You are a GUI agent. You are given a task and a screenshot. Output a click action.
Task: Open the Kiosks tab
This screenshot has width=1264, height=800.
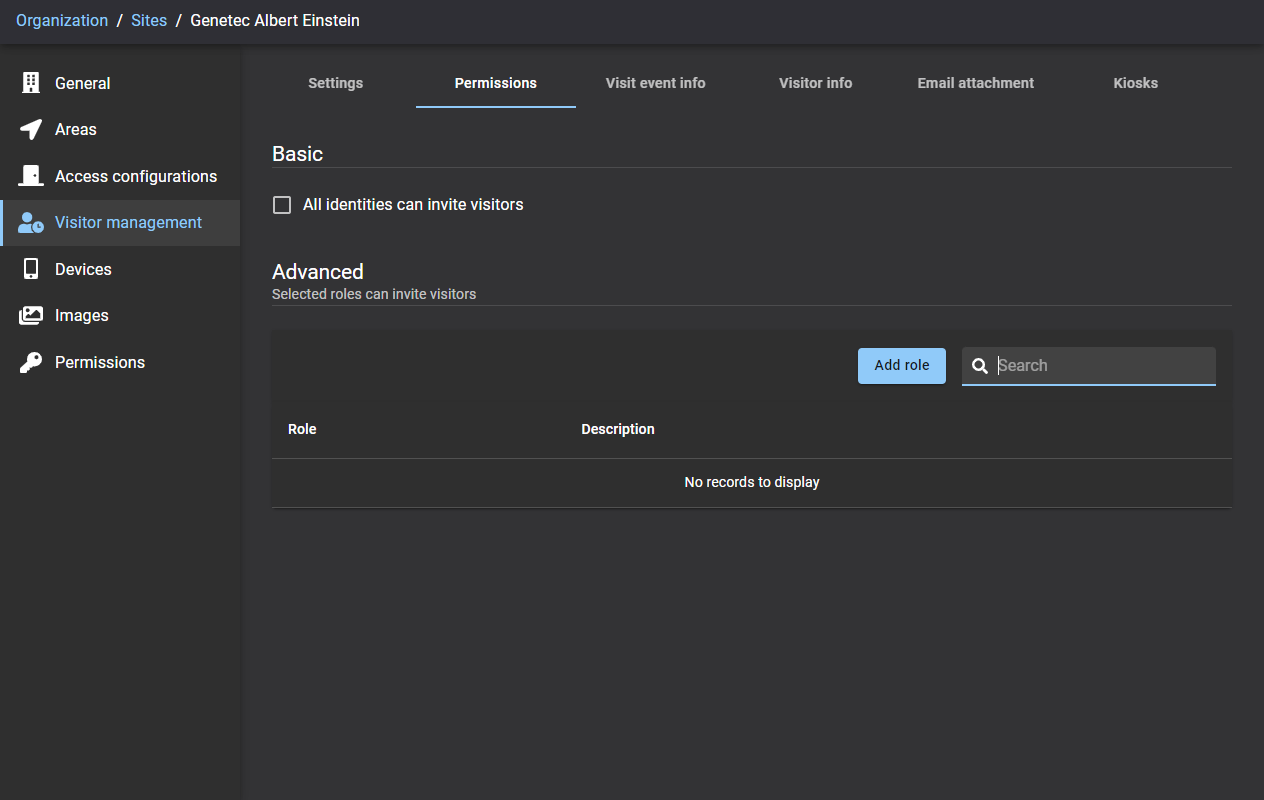(x=1135, y=83)
